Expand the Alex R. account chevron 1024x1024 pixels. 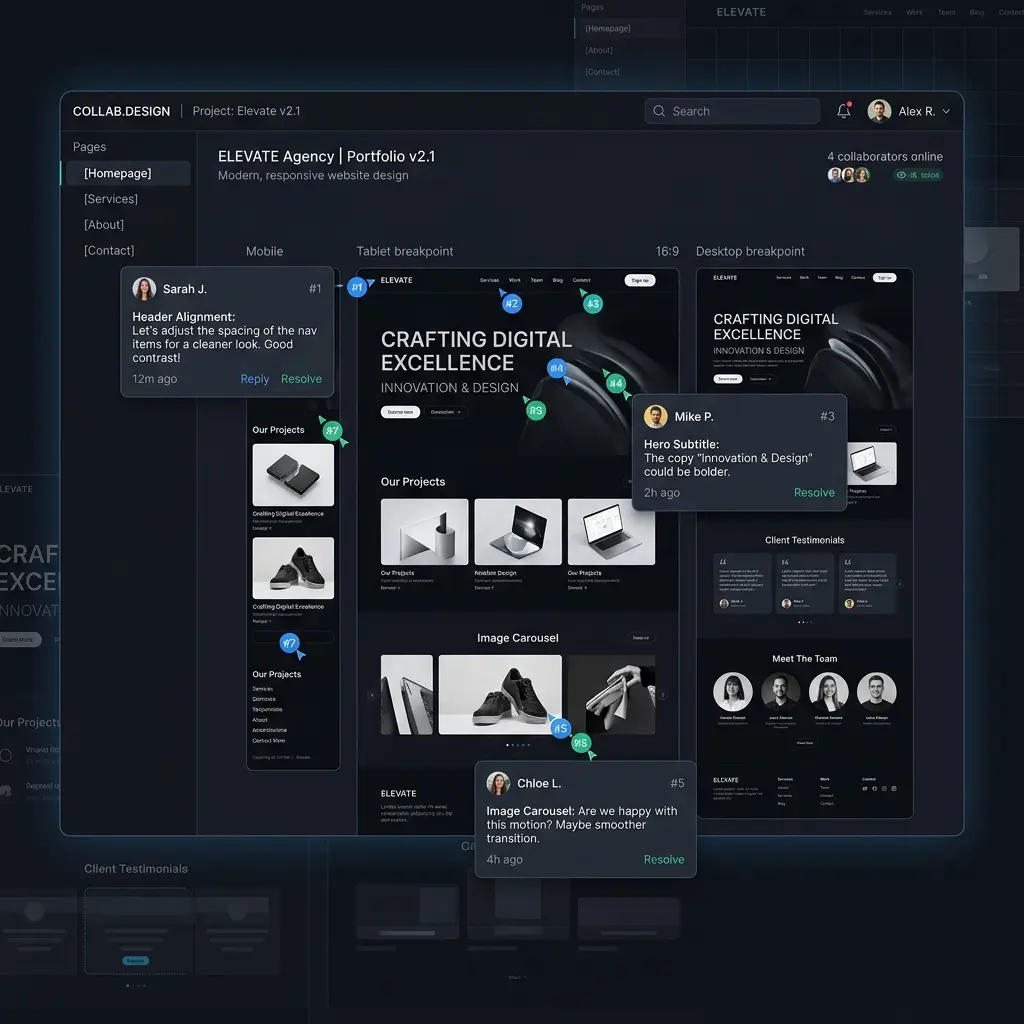click(x=946, y=112)
